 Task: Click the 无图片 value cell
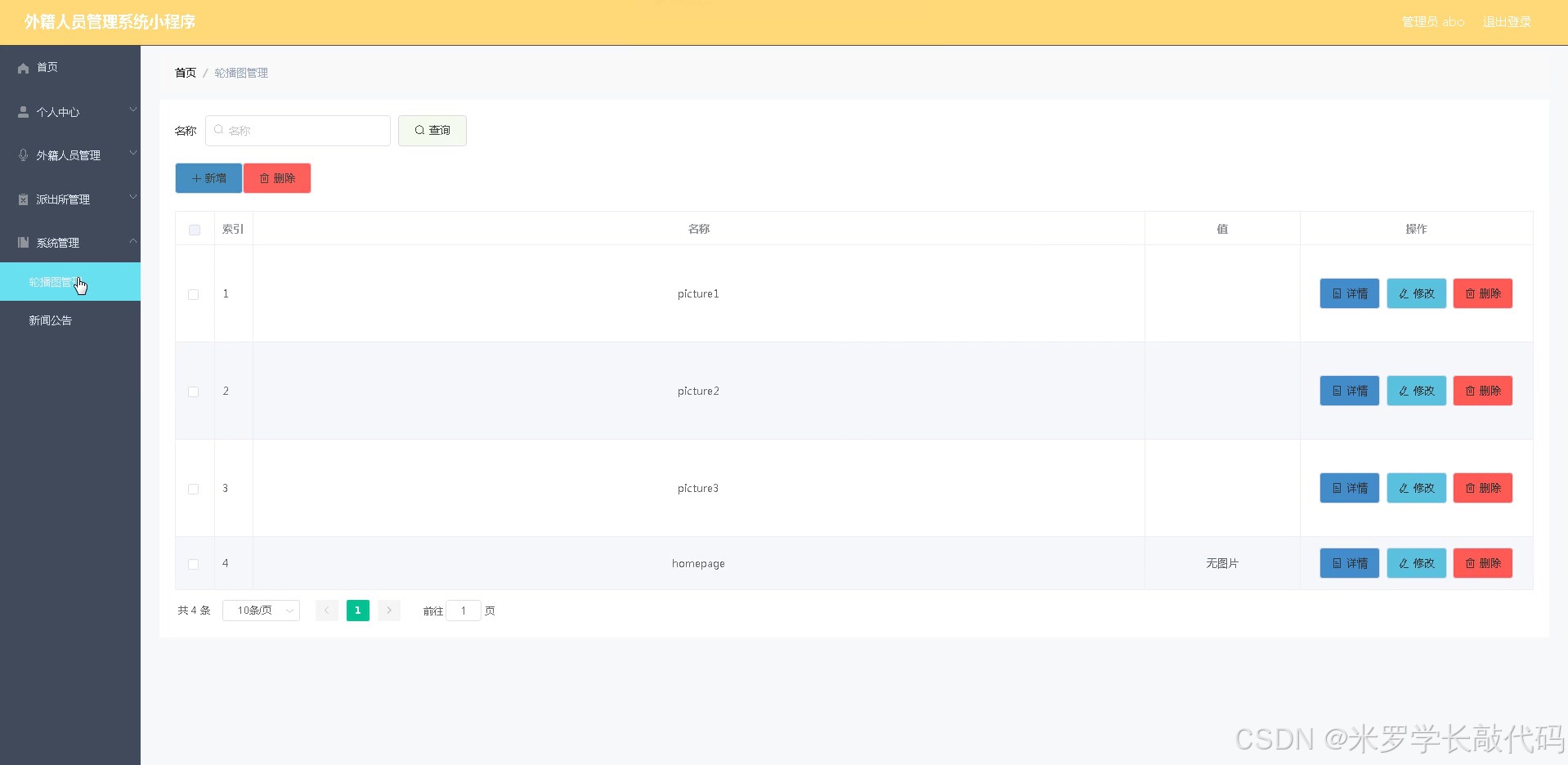[x=1222, y=563]
